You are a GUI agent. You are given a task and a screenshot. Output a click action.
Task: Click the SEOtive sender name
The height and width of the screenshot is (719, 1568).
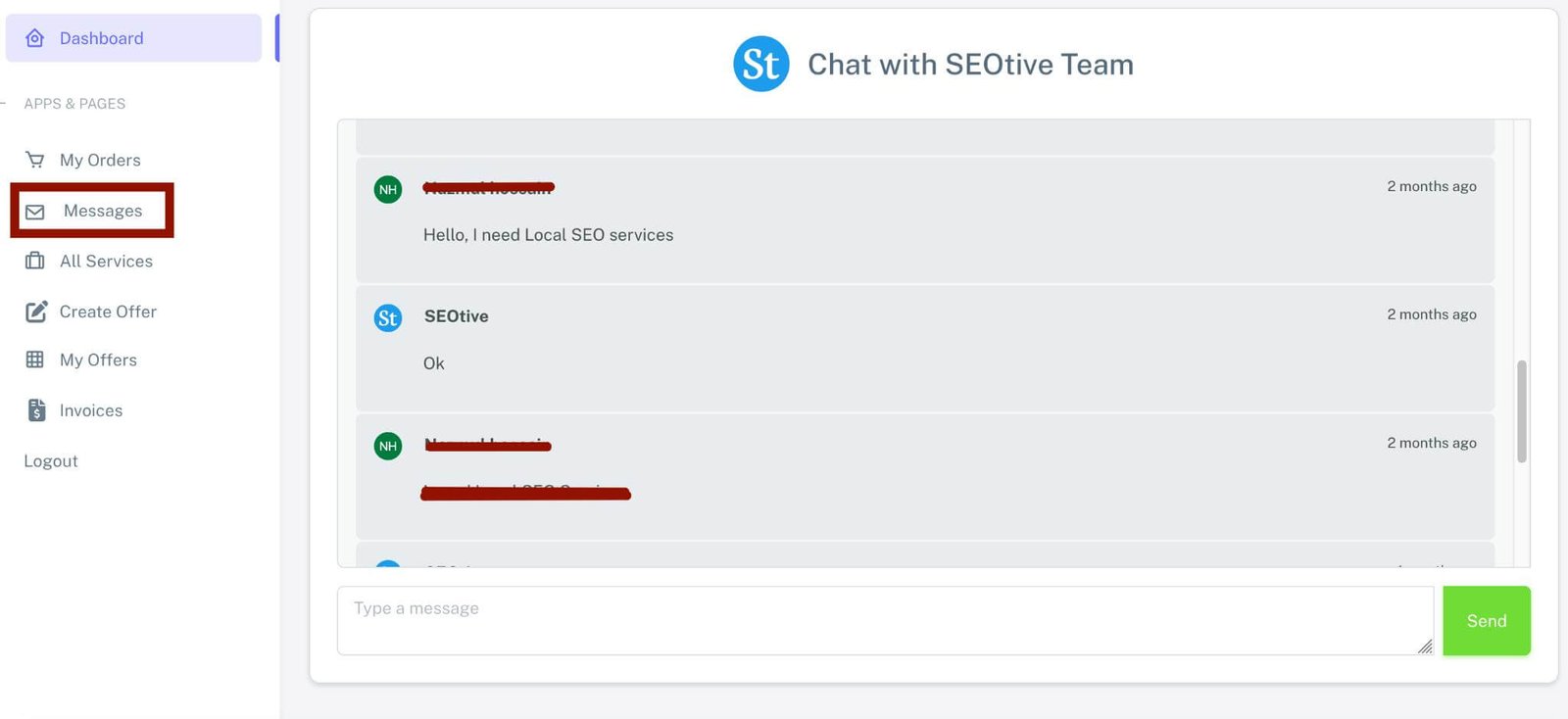tap(456, 316)
